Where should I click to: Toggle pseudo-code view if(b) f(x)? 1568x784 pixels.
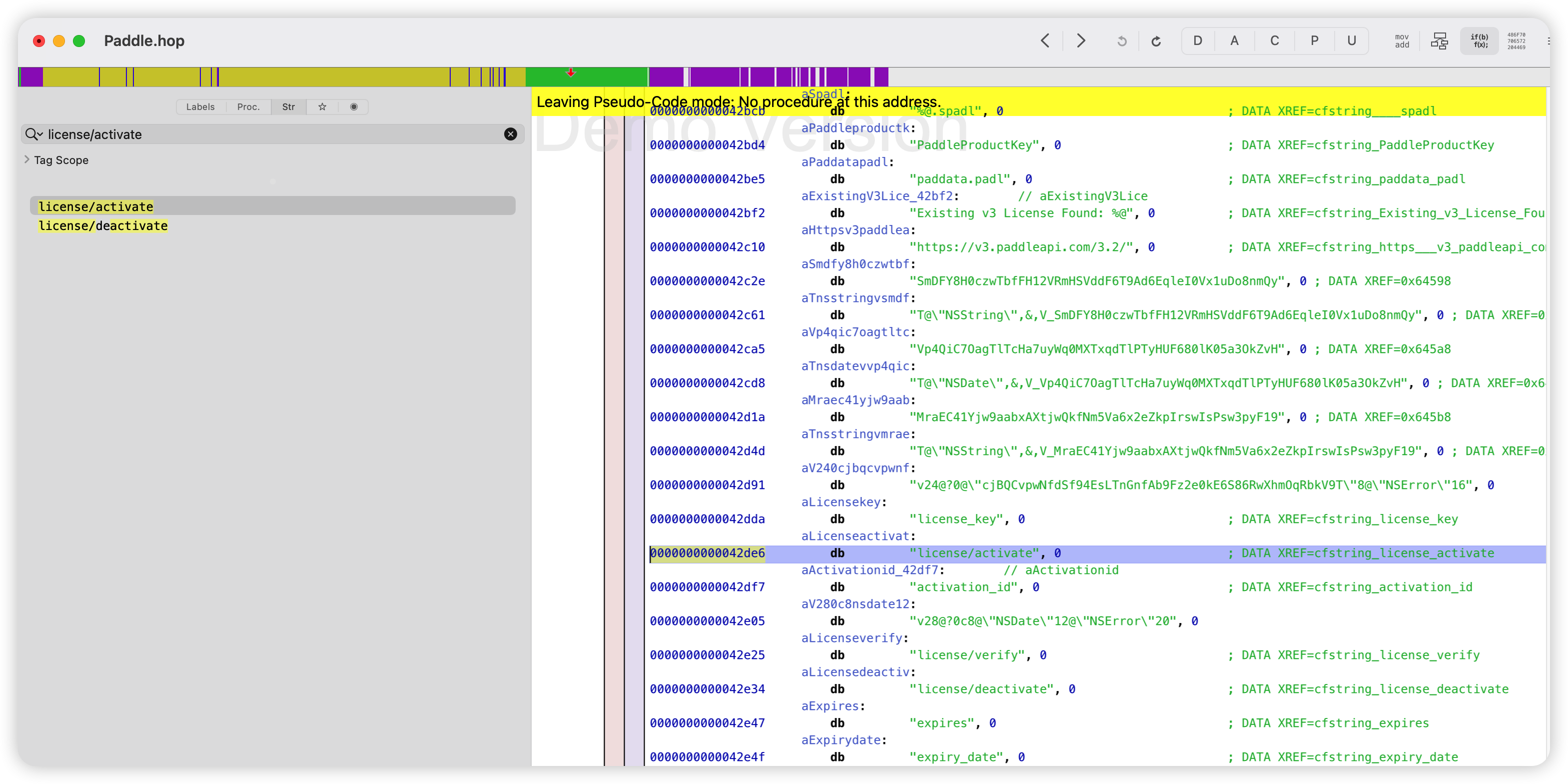click(1479, 41)
